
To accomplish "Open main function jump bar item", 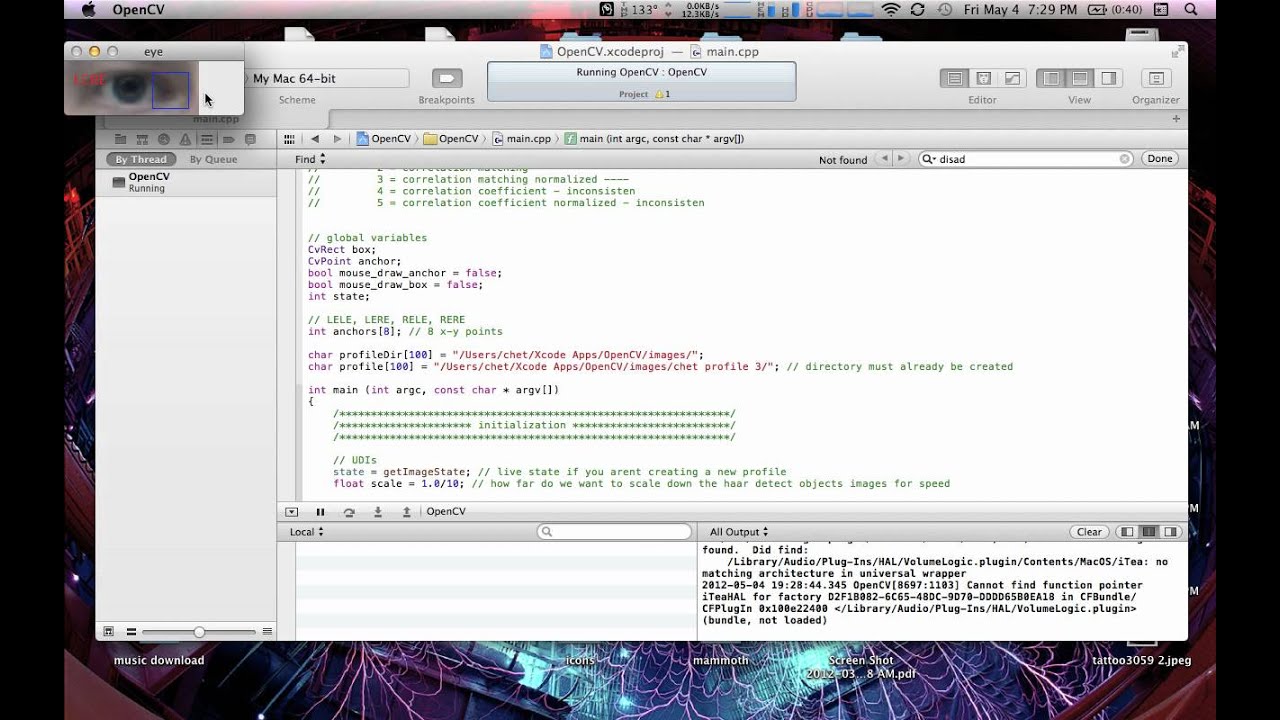I will point(654,139).
